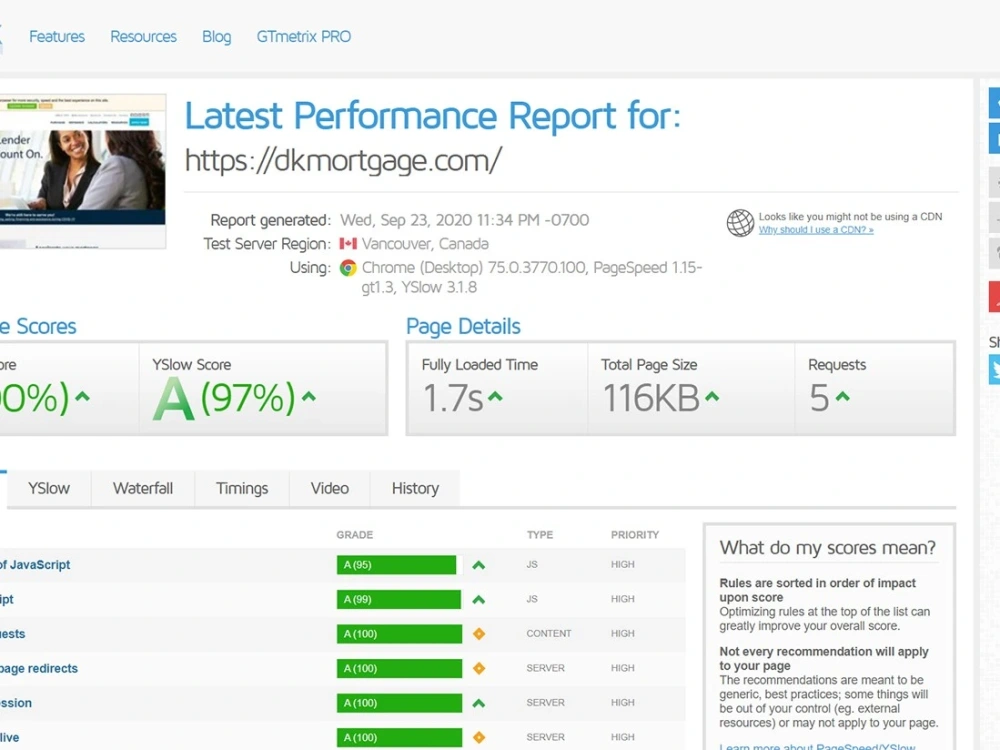Click the 'Vancouver, Canada' server region text
This screenshot has width=1000, height=750.
pyautogui.click(x=425, y=244)
